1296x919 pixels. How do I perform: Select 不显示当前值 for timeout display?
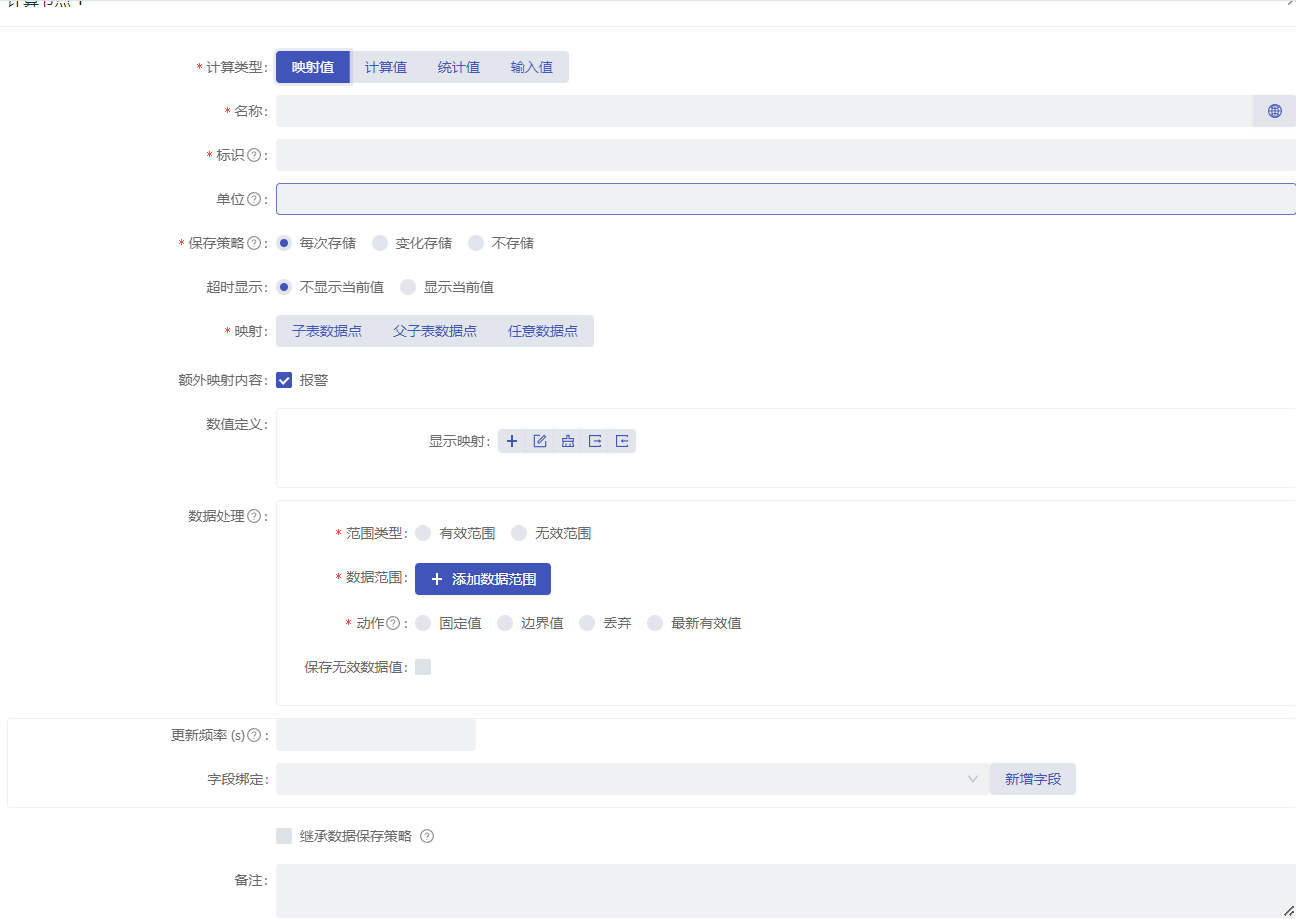(284, 287)
